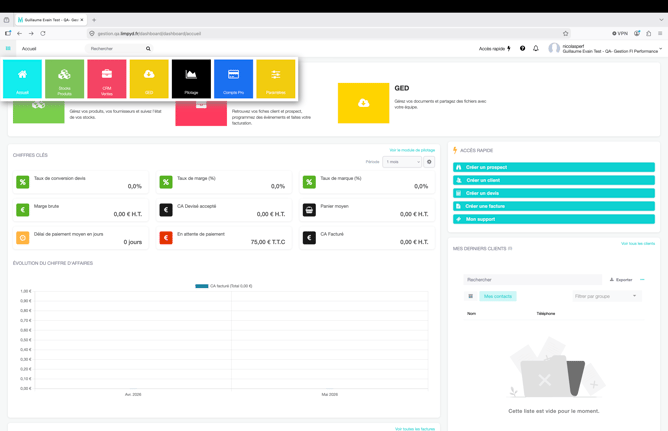Open the Période 1 mois dropdown

402,162
